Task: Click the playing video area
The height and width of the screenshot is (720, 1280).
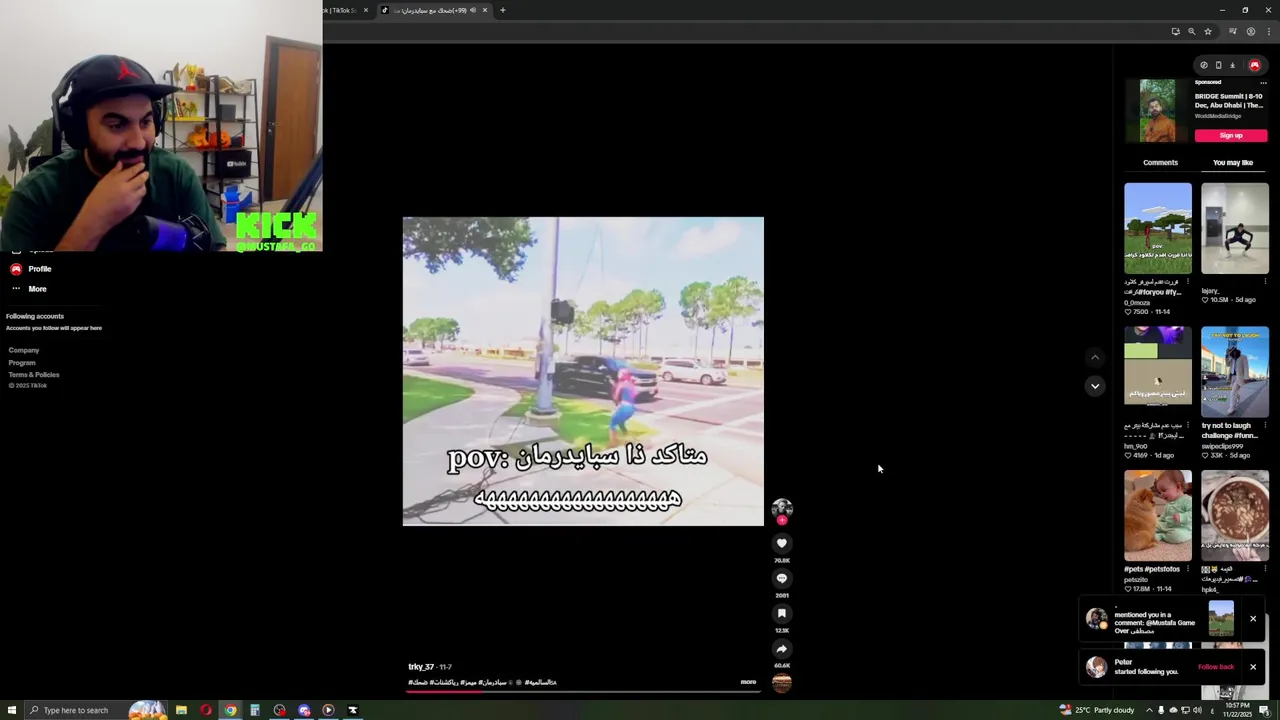Action: [x=583, y=371]
